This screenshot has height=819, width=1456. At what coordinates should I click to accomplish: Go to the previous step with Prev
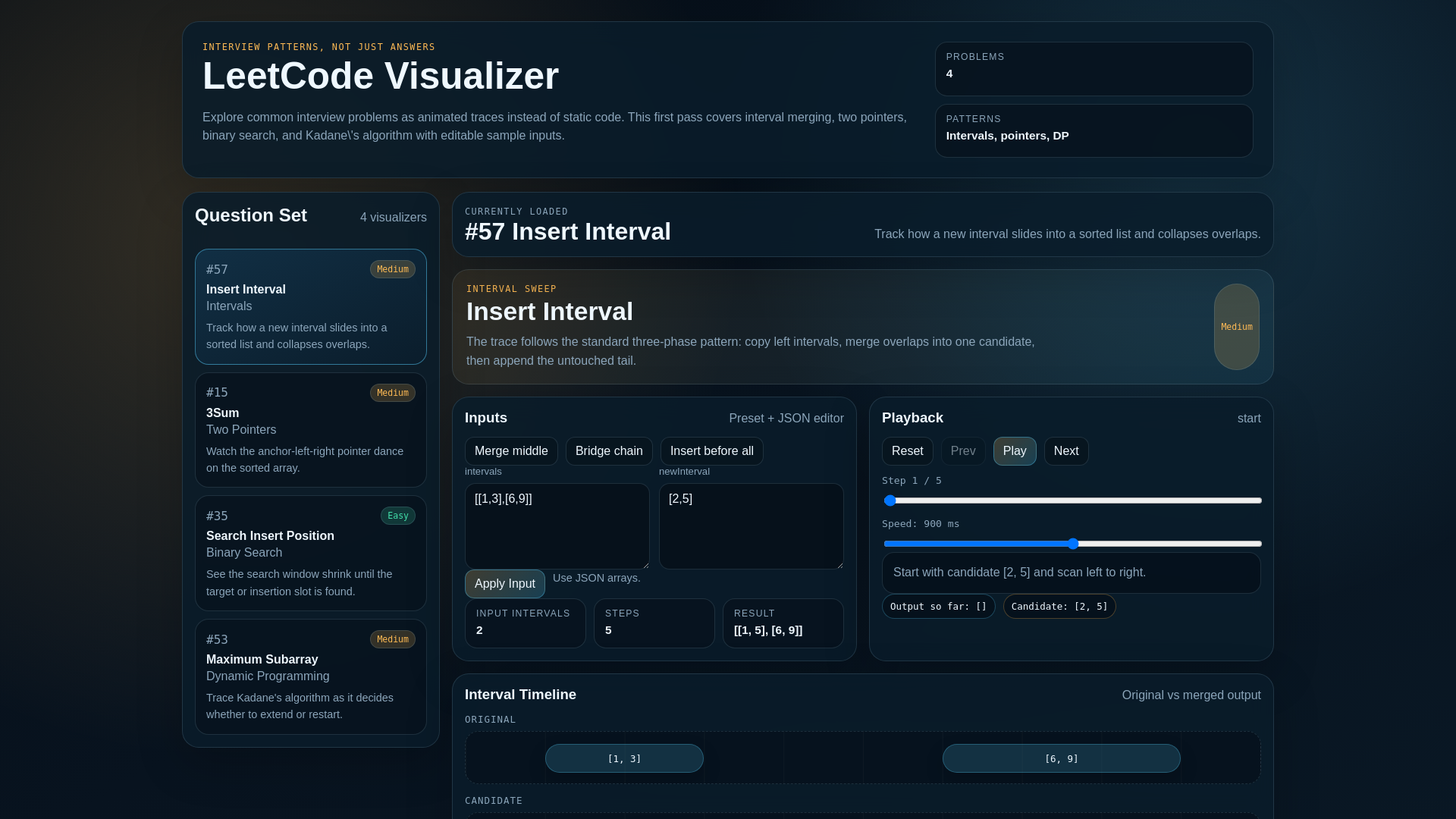coord(963,451)
